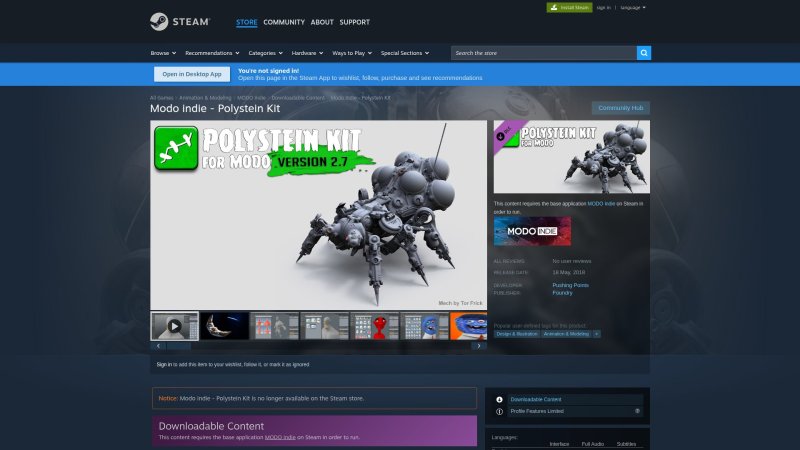Click the Steam logo in the header
Screen dimensions: 800x450
pyautogui.click(x=180, y=22)
